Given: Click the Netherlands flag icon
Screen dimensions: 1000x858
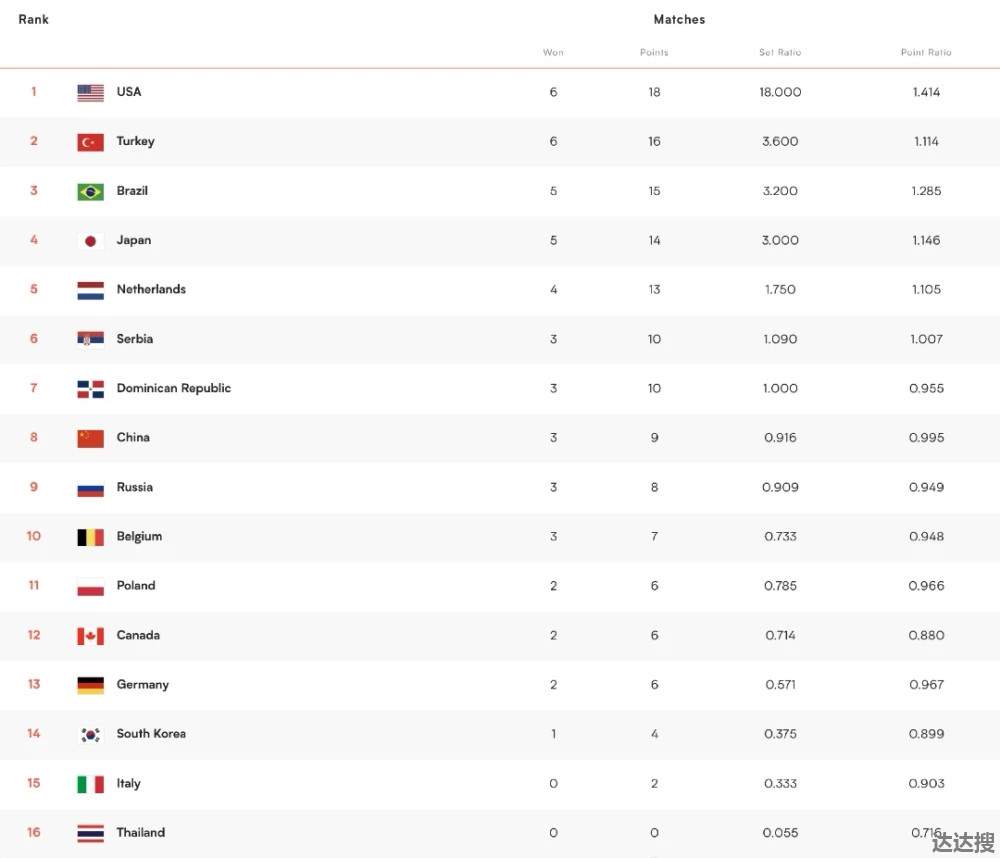Looking at the screenshot, I should coord(91,290).
